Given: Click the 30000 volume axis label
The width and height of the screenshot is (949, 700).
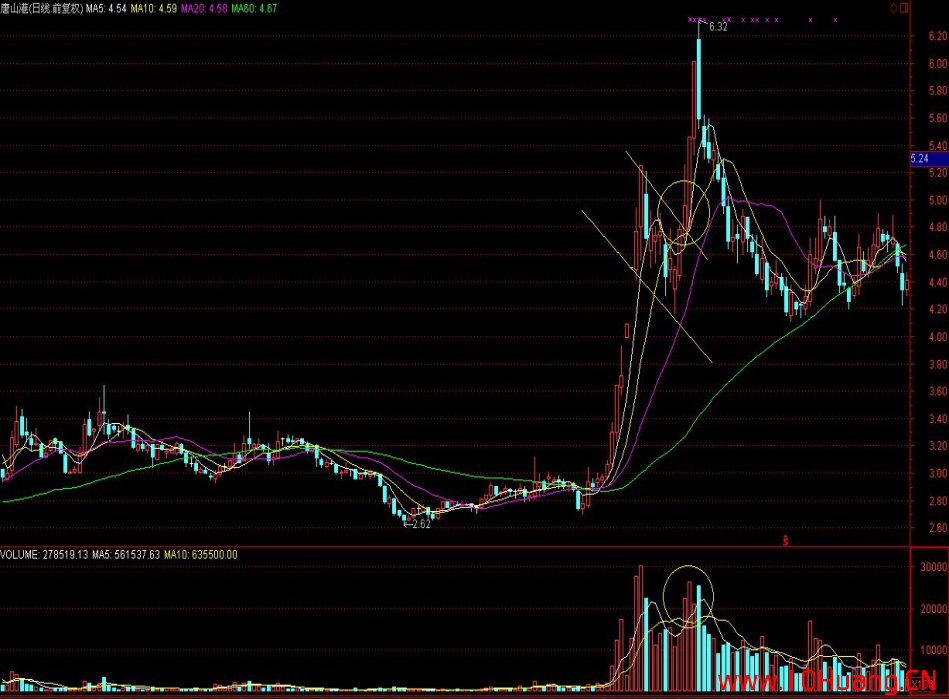Looking at the screenshot, I should tap(934, 568).
